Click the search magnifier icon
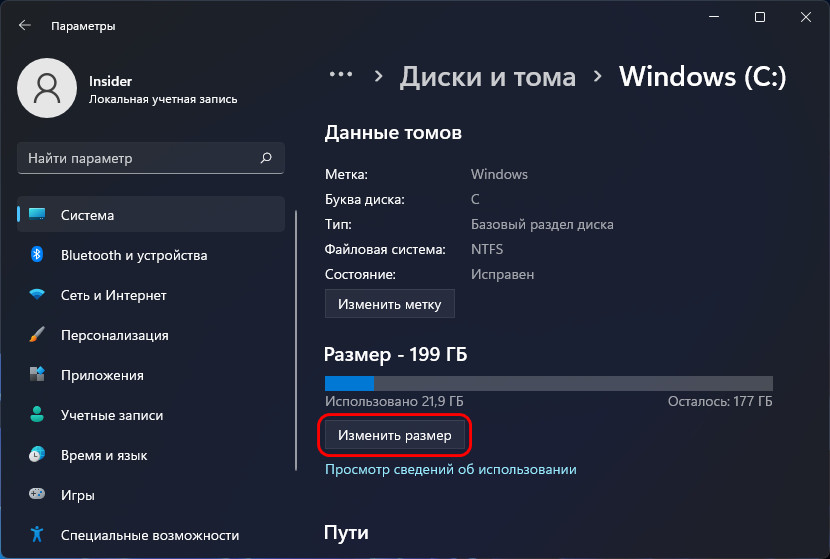This screenshot has height=559, width=830. 266,158
